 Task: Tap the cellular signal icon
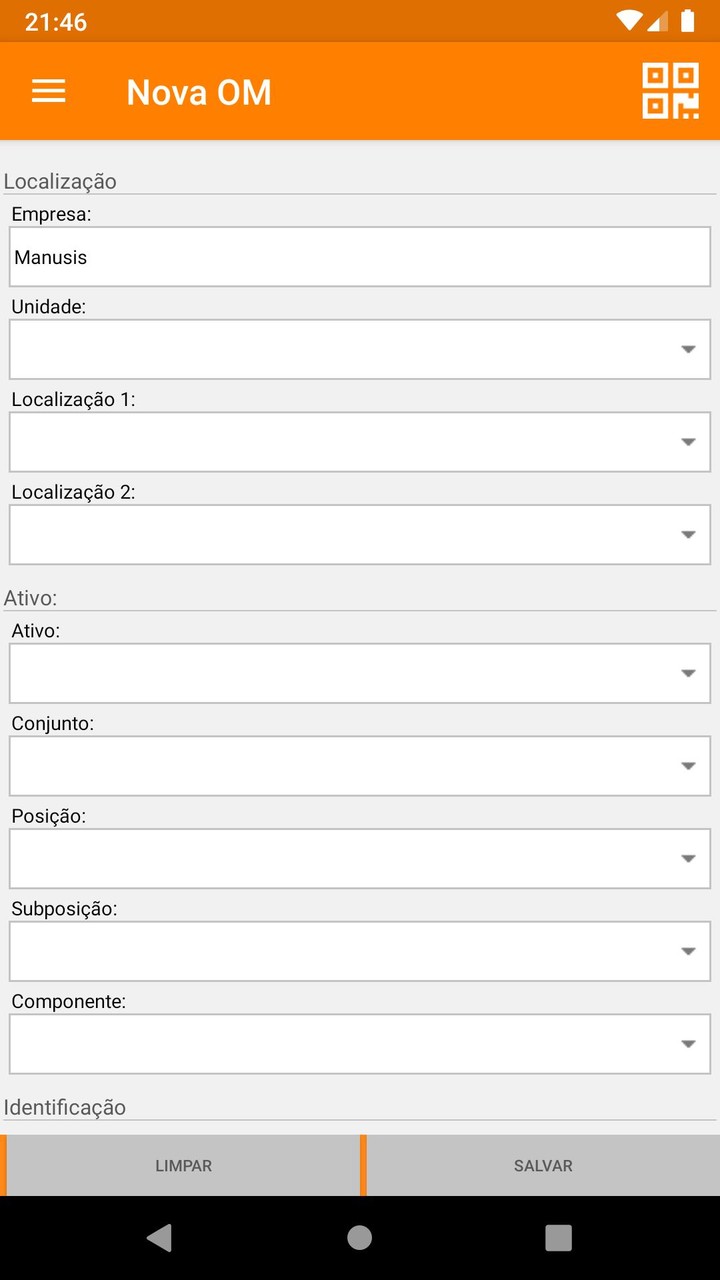pyautogui.click(x=658, y=21)
